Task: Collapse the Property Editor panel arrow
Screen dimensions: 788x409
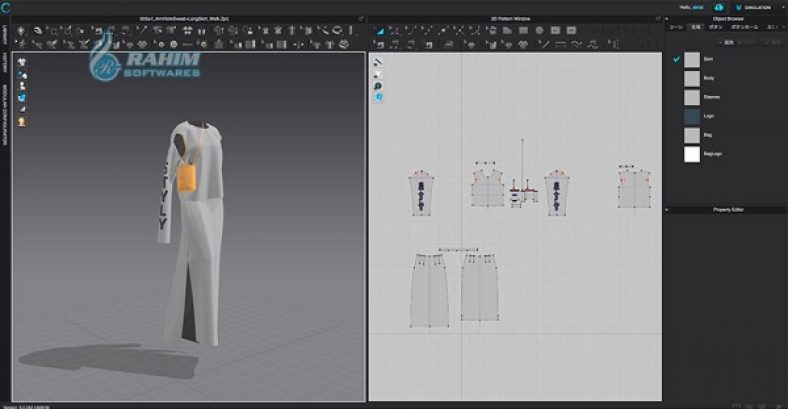Action: [668, 210]
